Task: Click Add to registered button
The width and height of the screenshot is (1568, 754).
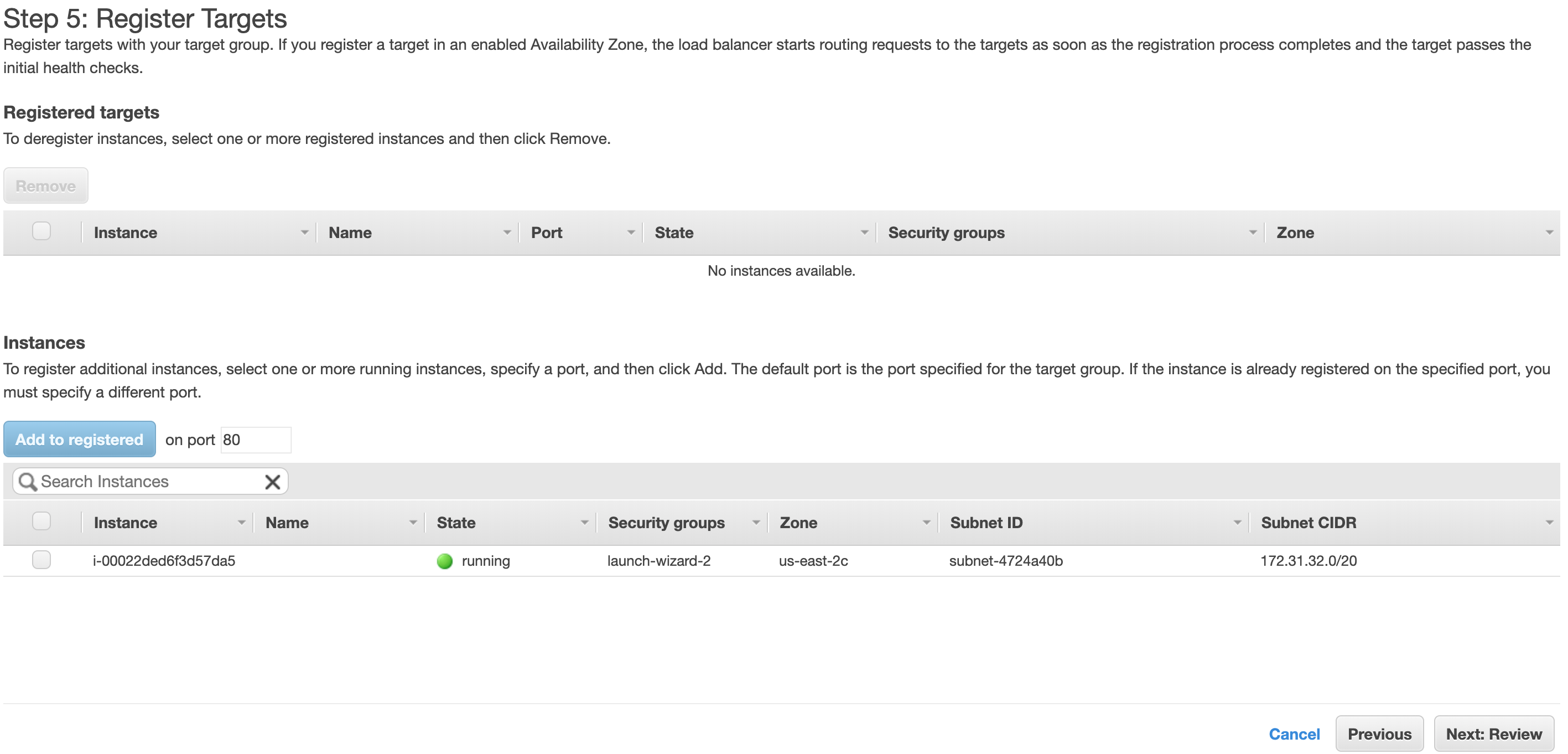Action: click(x=79, y=439)
